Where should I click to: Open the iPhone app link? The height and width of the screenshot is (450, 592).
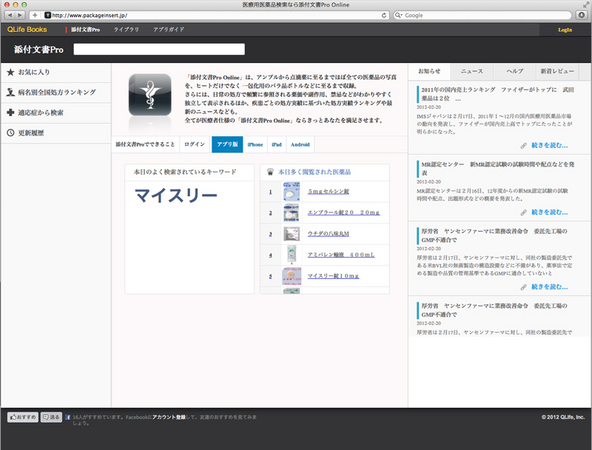click(255, 144)
